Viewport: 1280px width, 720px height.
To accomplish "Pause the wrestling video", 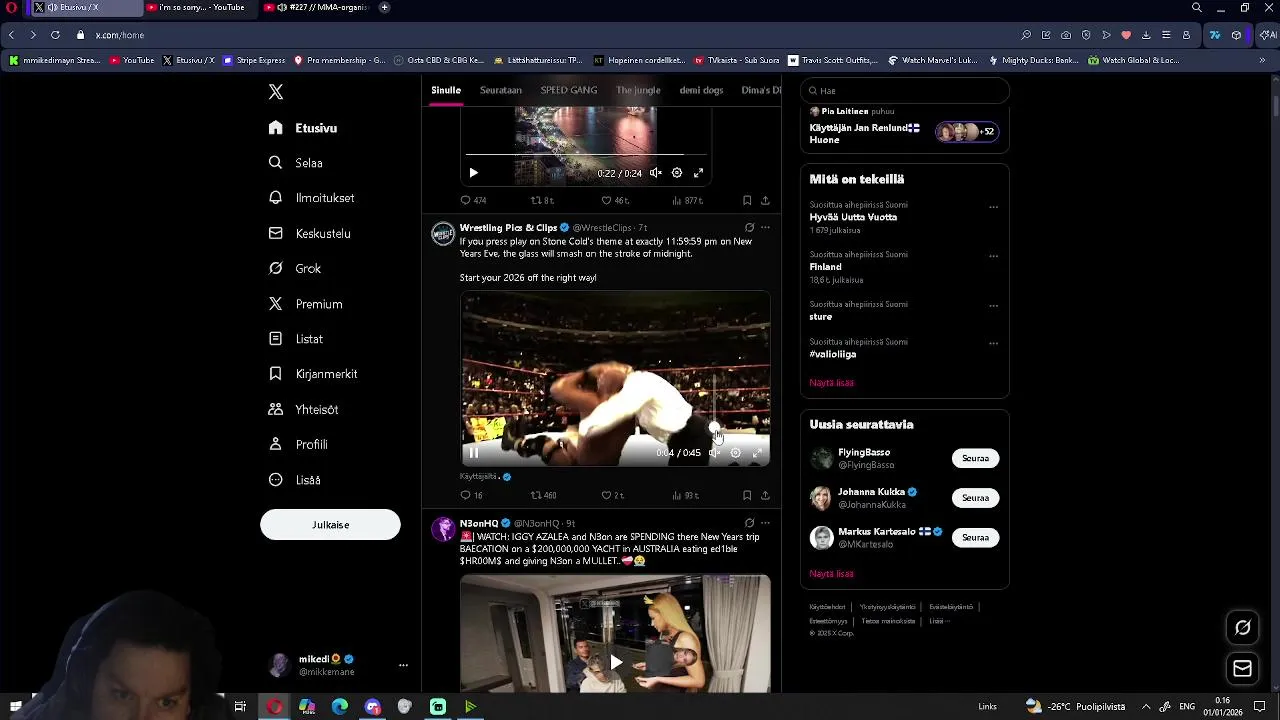I will [x=474, y=453].
